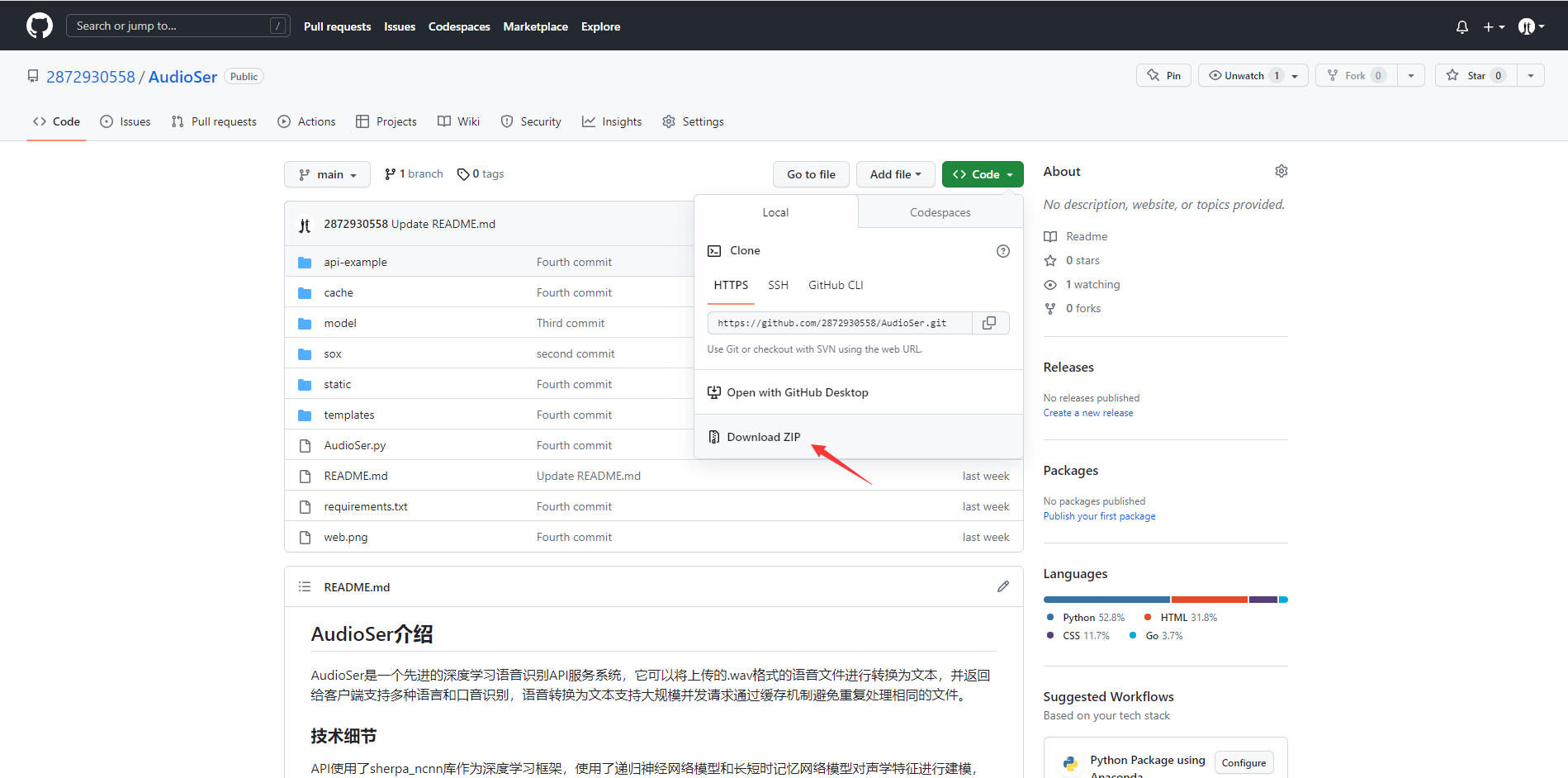Open the Projects tab
1568x778 pixels.
[x=386, y=121]
